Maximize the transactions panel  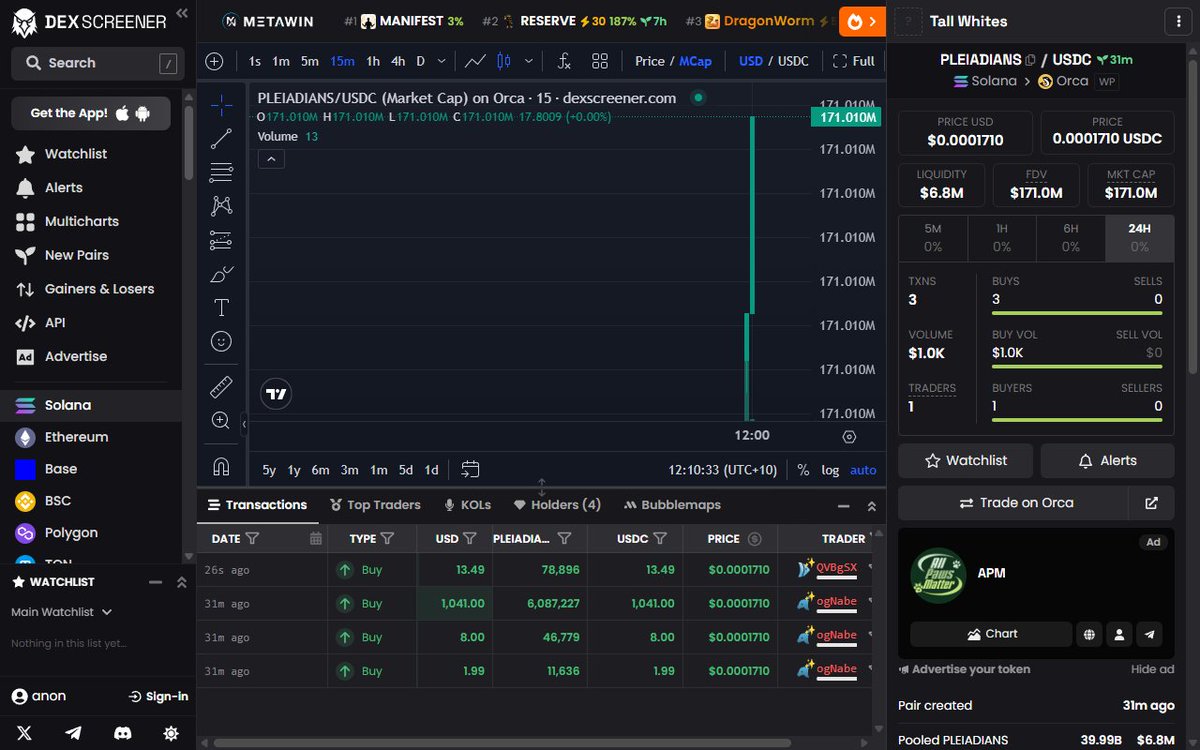(x=871, y=506)
